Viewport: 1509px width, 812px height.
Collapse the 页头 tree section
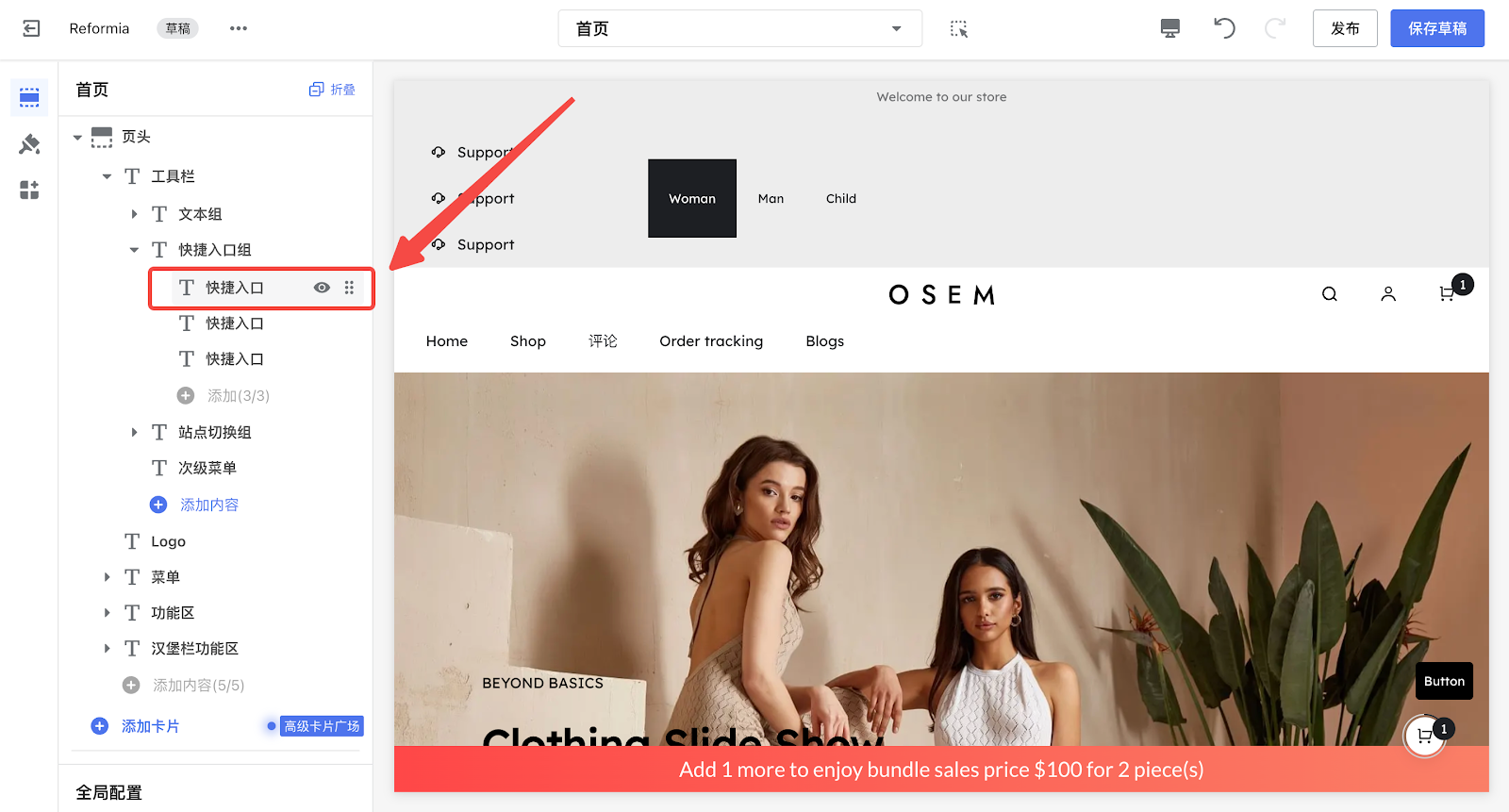click(77, 138)
